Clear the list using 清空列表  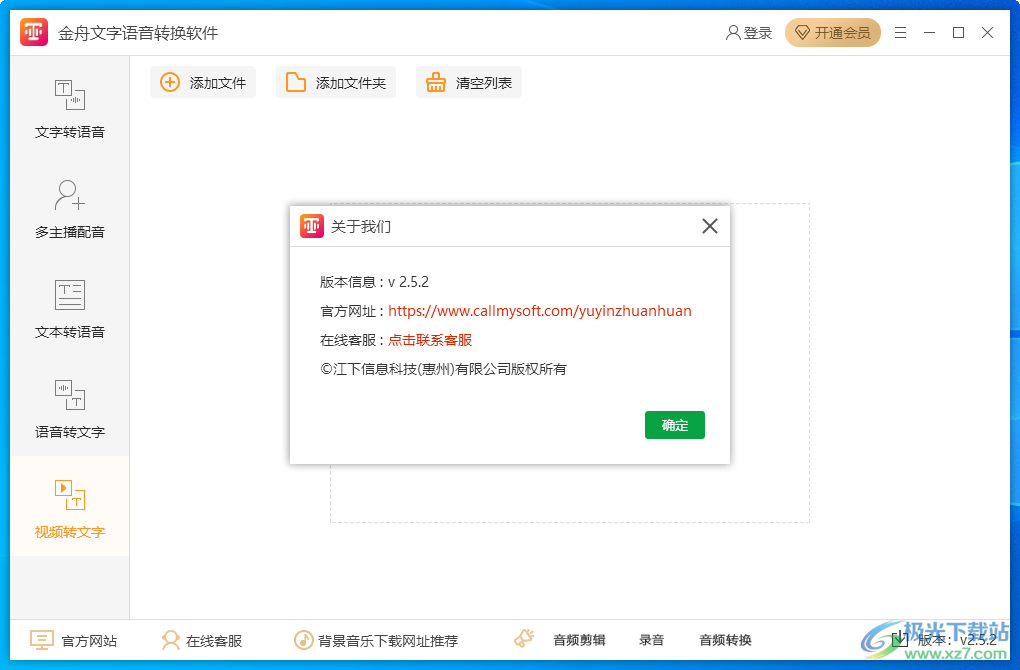[468, 82]
